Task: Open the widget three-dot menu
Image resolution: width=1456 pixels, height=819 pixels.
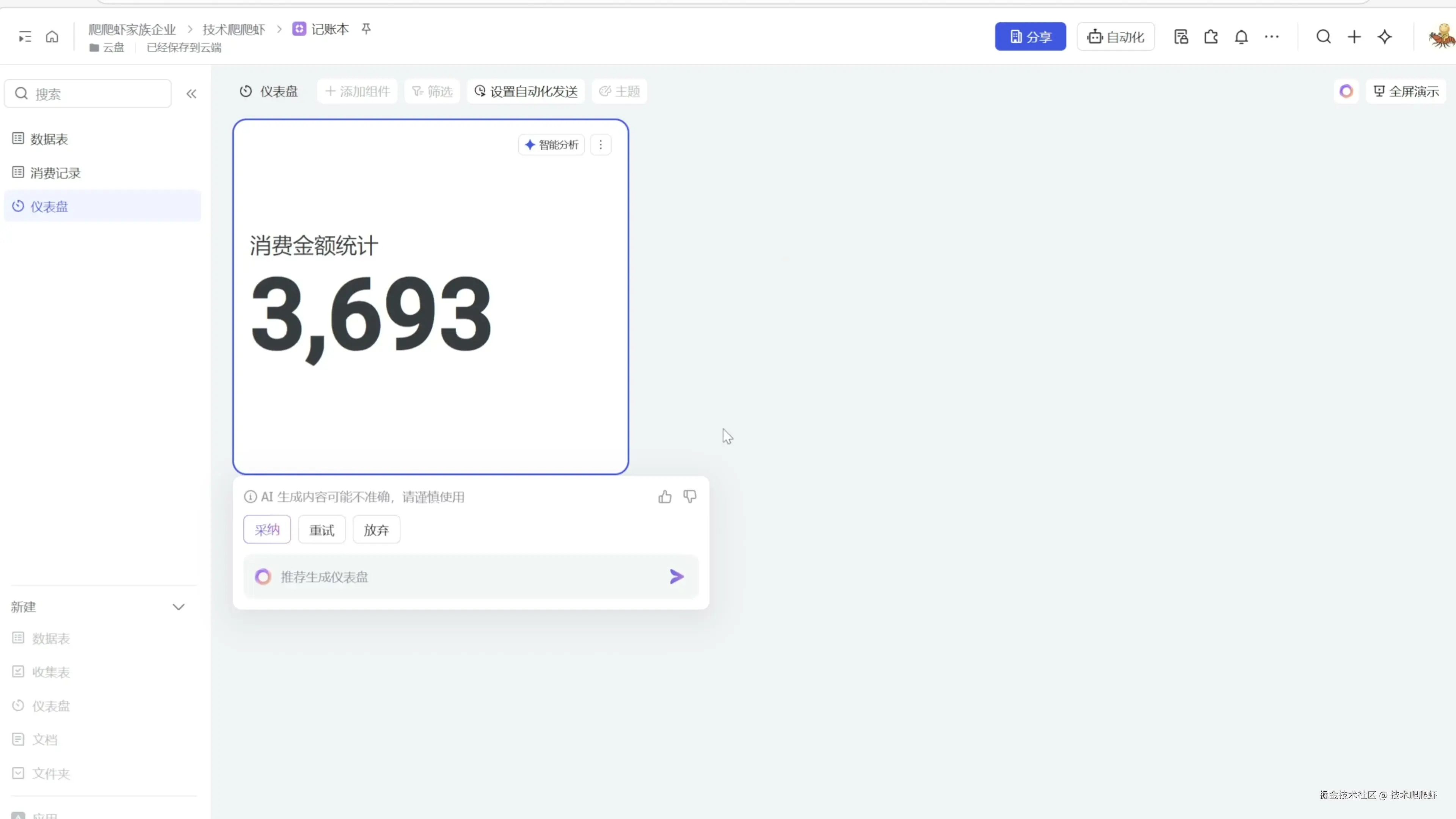Action: (600, 145)
